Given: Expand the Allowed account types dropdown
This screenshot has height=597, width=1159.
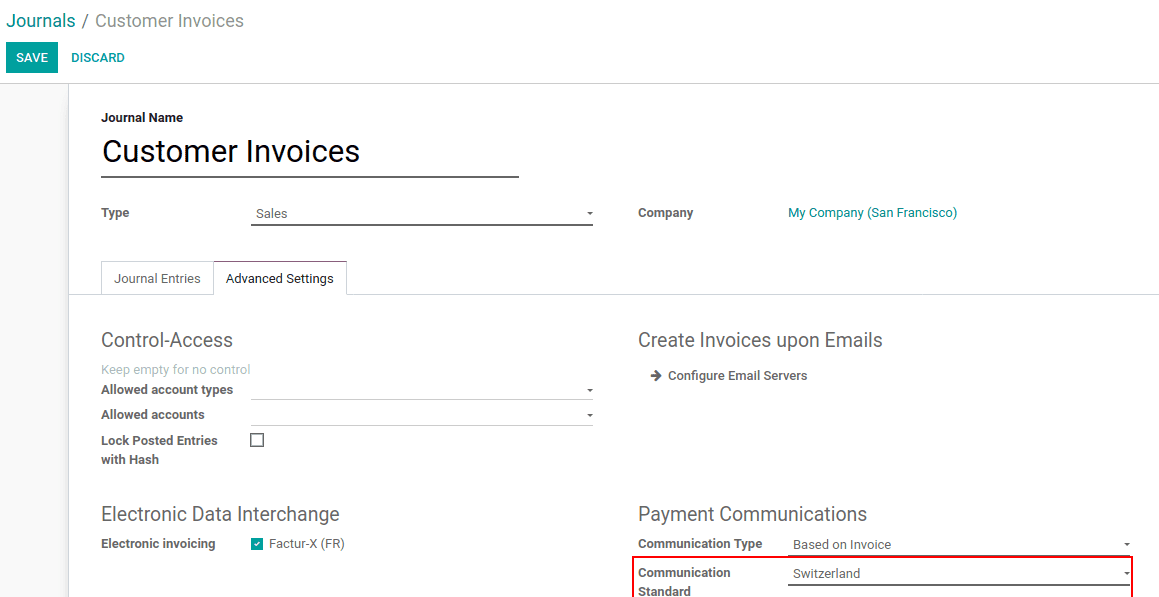Looking at the screenshot, I should tap(421, 389).
